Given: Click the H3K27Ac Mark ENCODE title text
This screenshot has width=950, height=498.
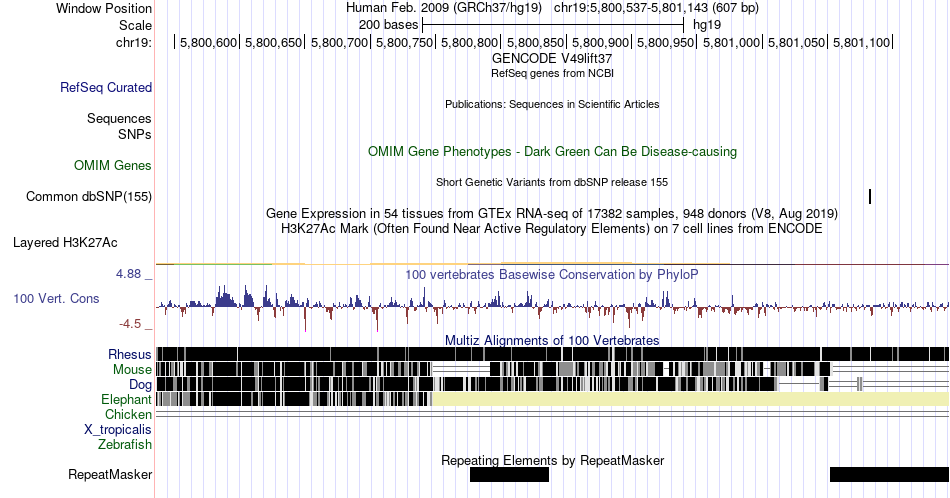Looking at the screenshot, I should pyautogui.click(x=552, y=228).
